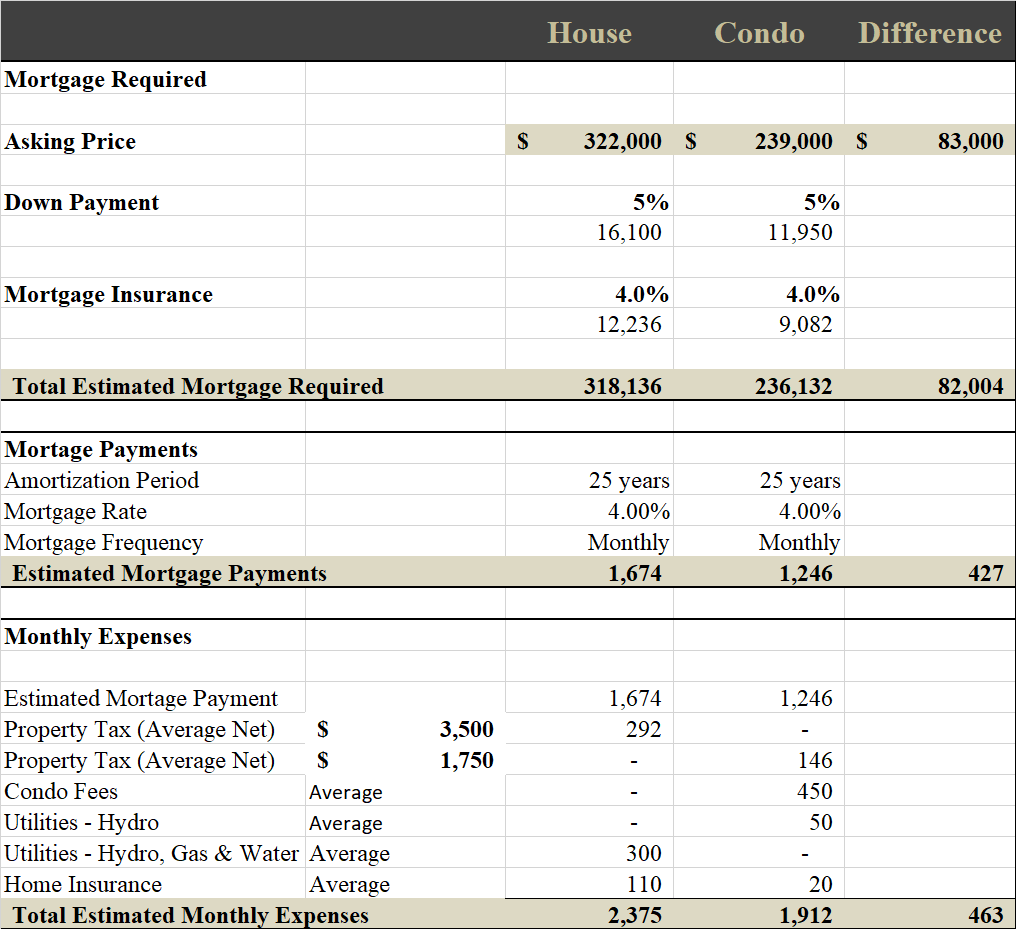Select the asking price difference 83,000 cell

pos(970,141)
